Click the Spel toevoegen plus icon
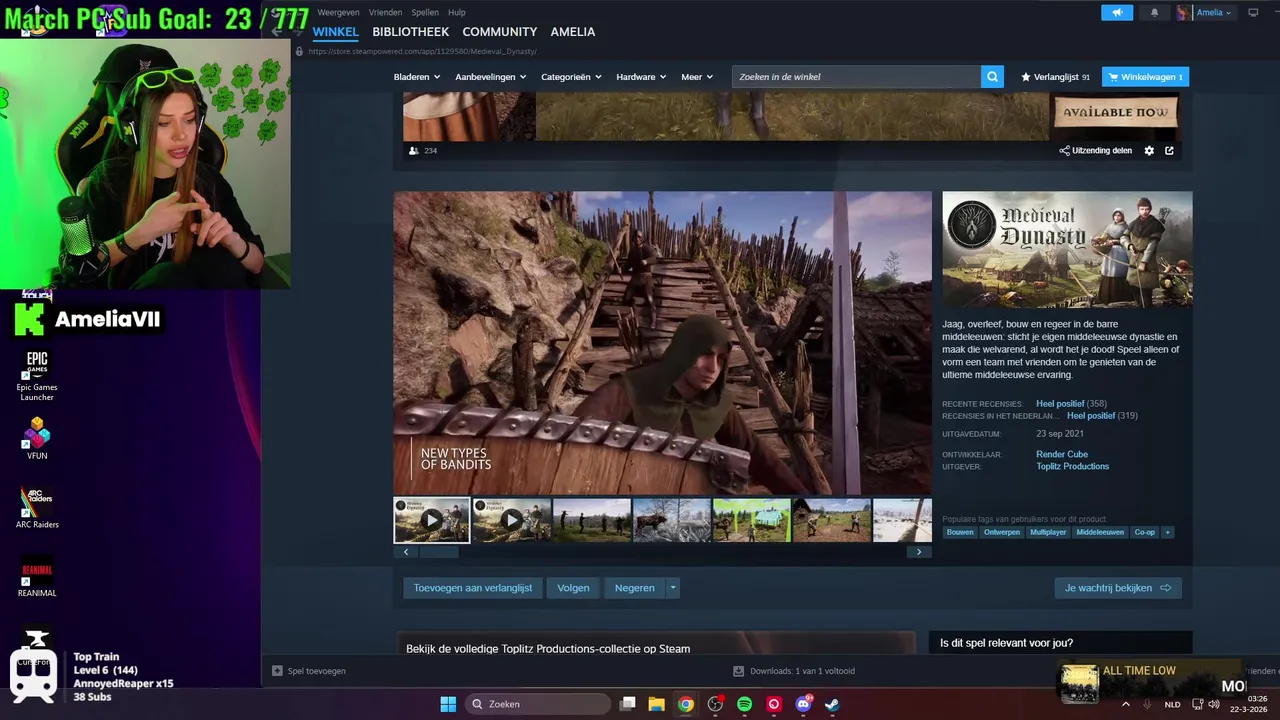 pyautogui.click(x=278, y=671)
